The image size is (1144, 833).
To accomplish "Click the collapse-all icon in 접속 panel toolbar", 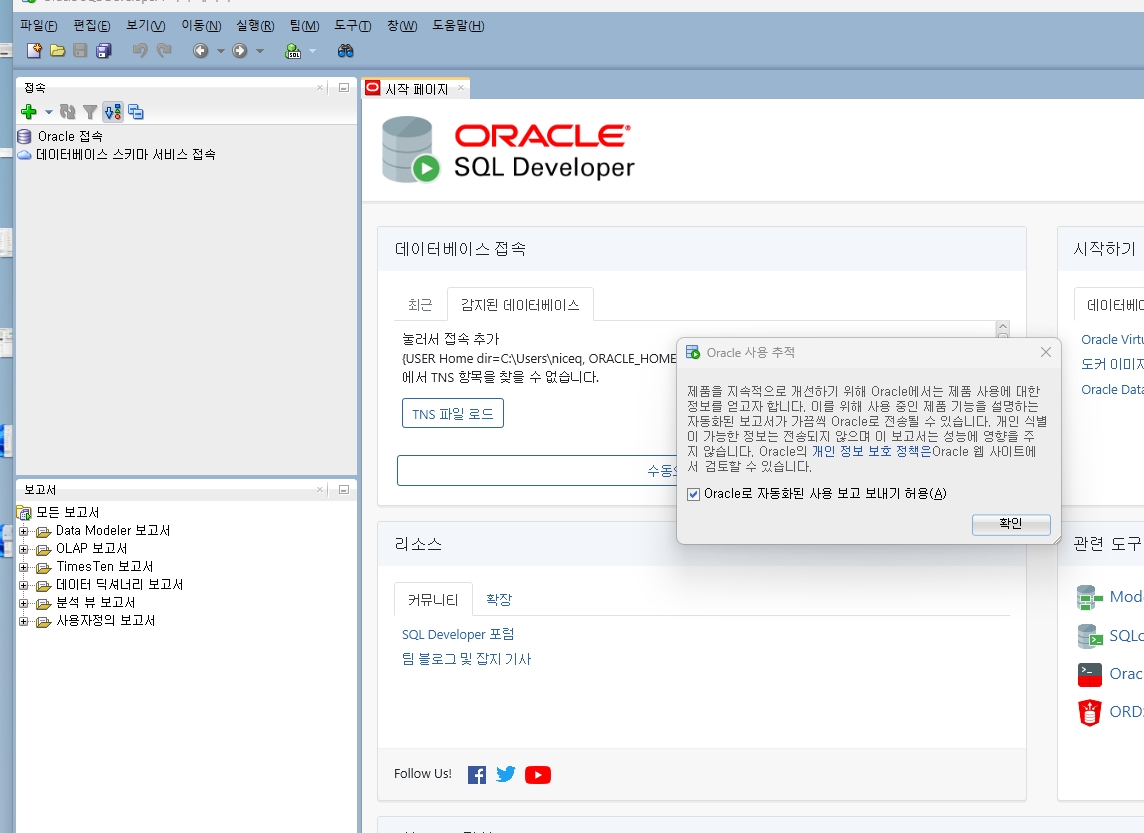I will (136, 112).
